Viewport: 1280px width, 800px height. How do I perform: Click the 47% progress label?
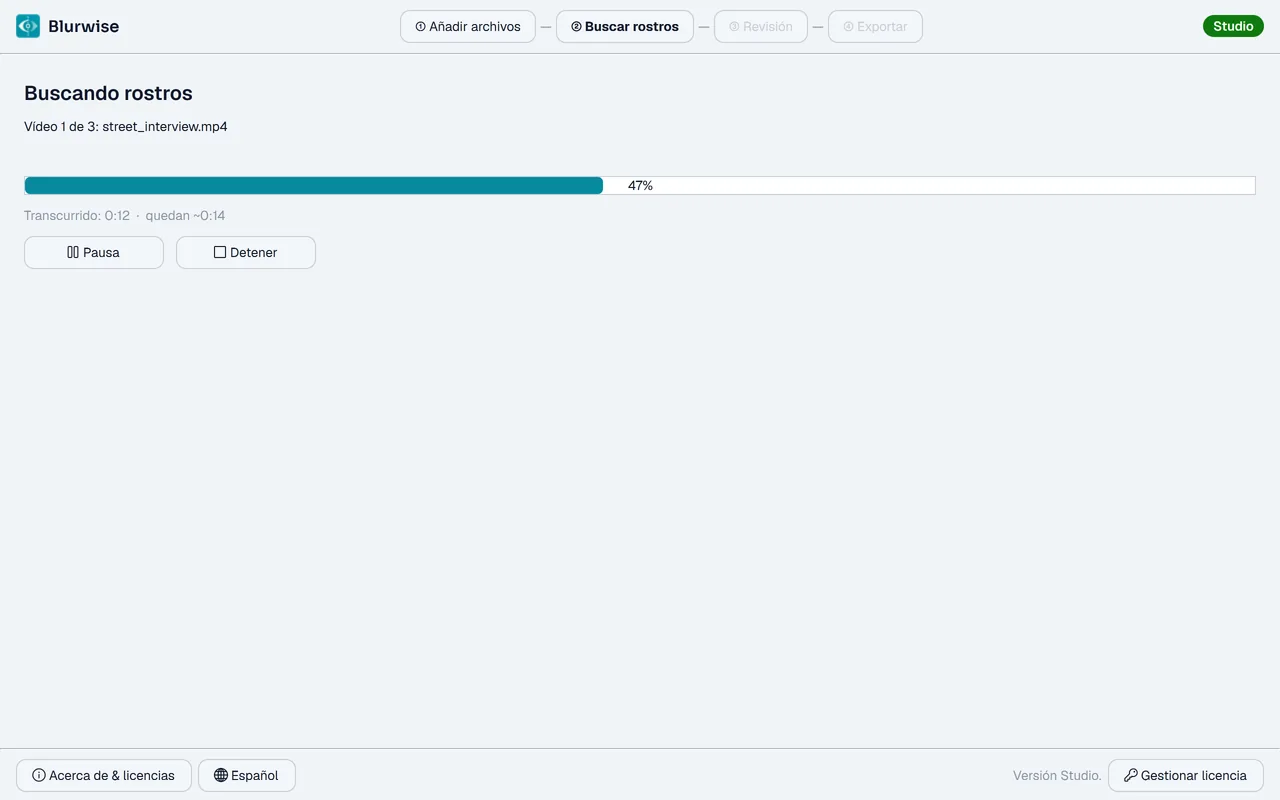pyautogui.click(x=640, y=185)
